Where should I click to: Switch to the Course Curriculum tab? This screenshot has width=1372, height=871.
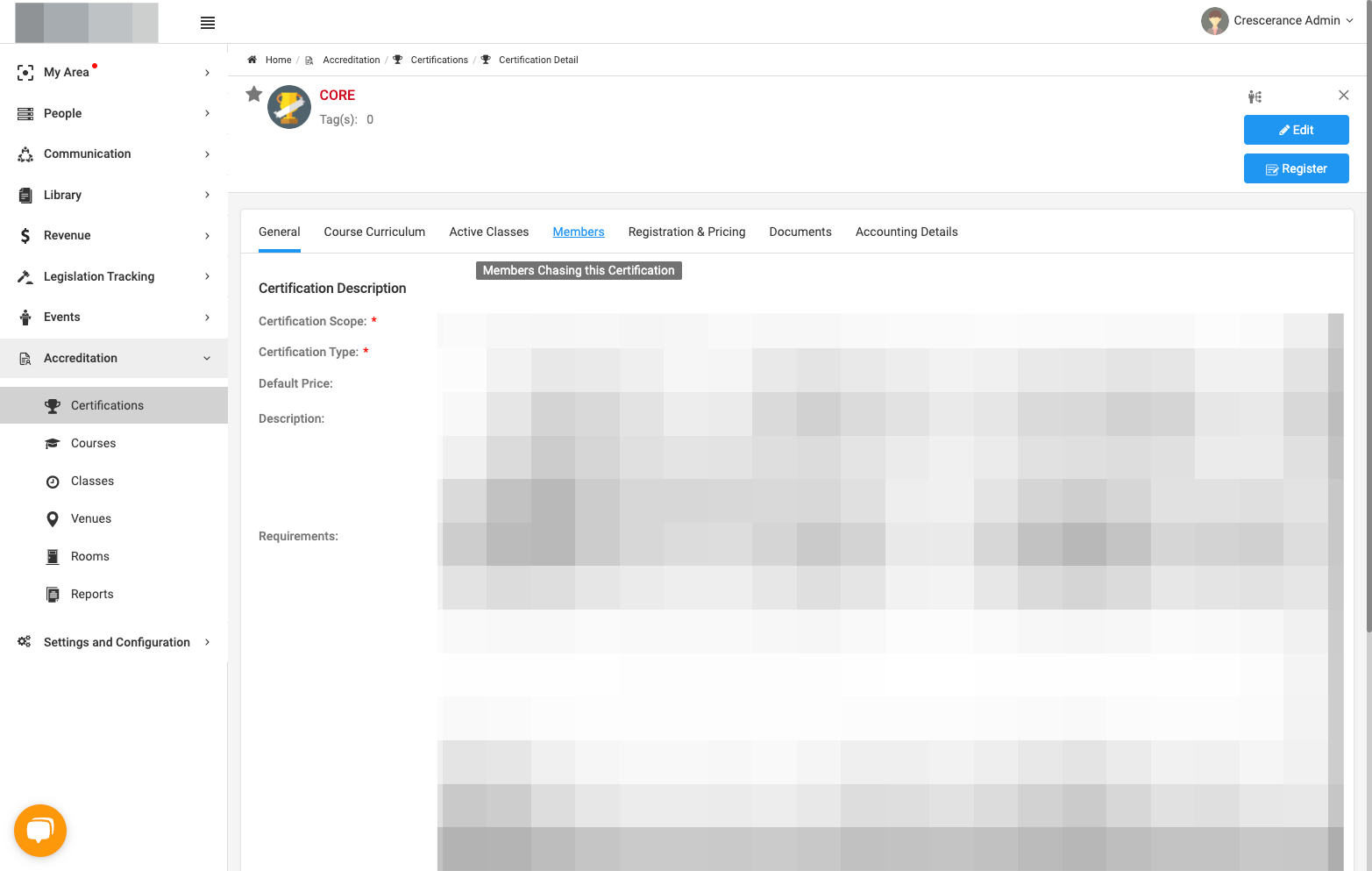[374, 232]
